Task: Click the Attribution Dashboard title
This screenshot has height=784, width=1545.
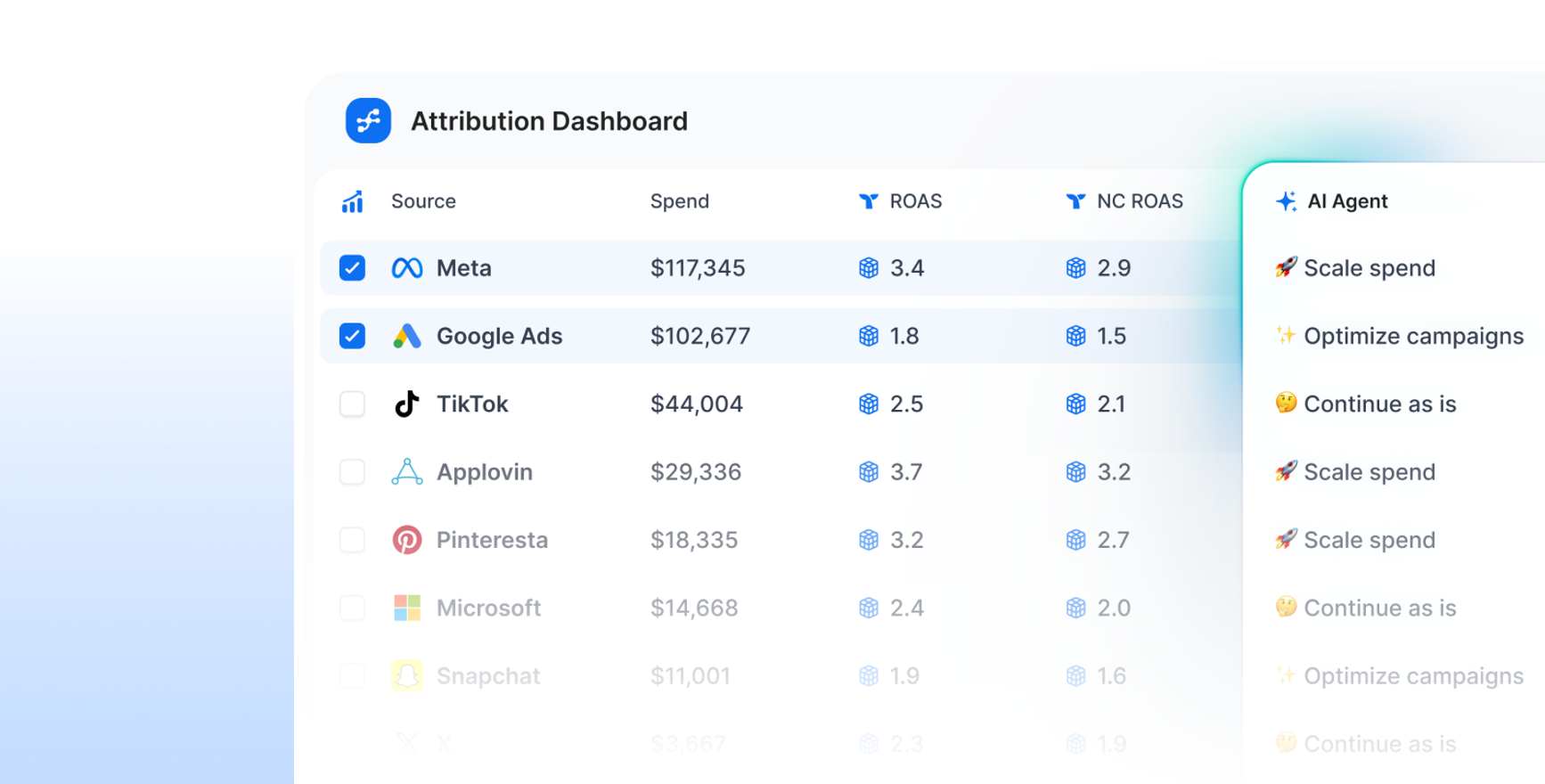Action: 549,121
